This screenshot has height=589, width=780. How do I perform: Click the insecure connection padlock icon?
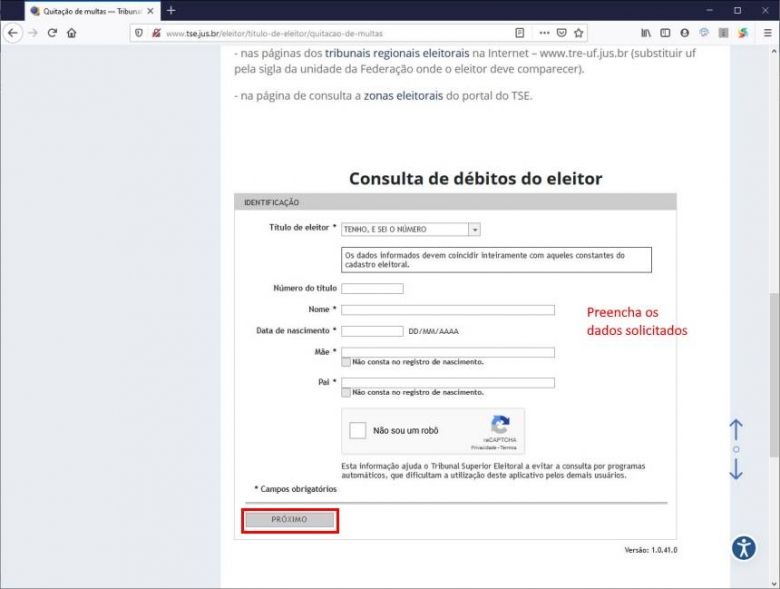pyautogui.click(x=156, y=33)
